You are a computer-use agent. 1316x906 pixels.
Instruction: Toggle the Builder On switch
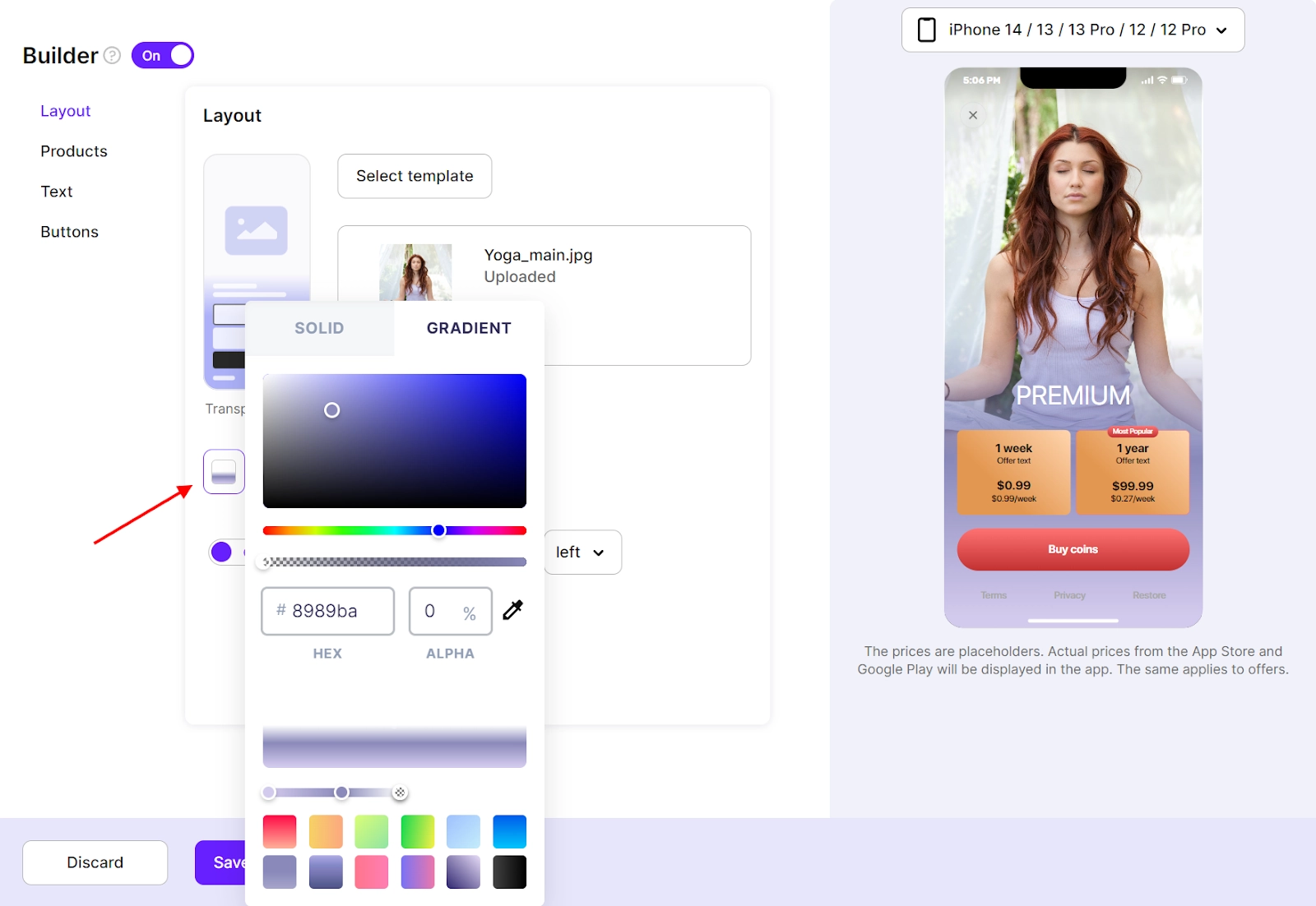(x=163, y=55)
